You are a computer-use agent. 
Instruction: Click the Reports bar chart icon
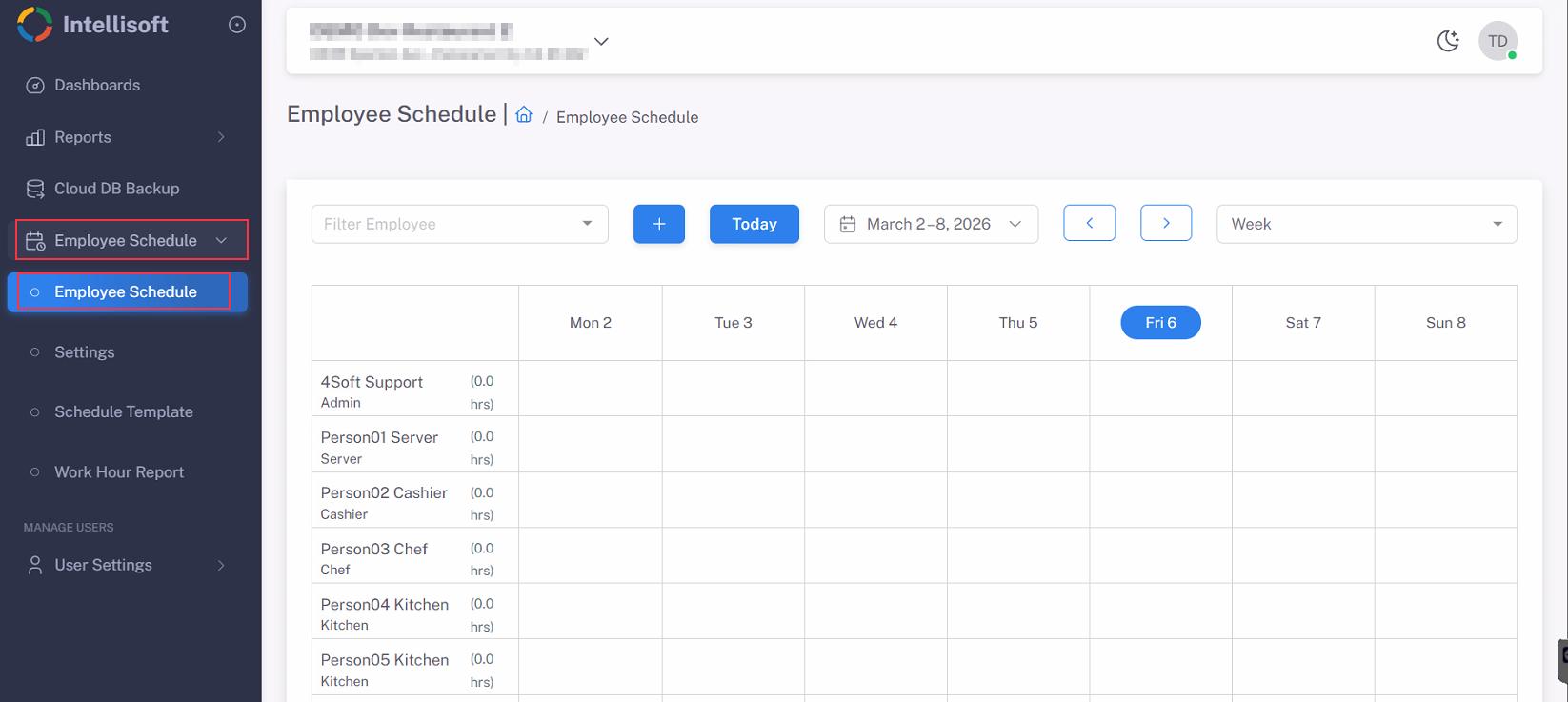point(35,137)
